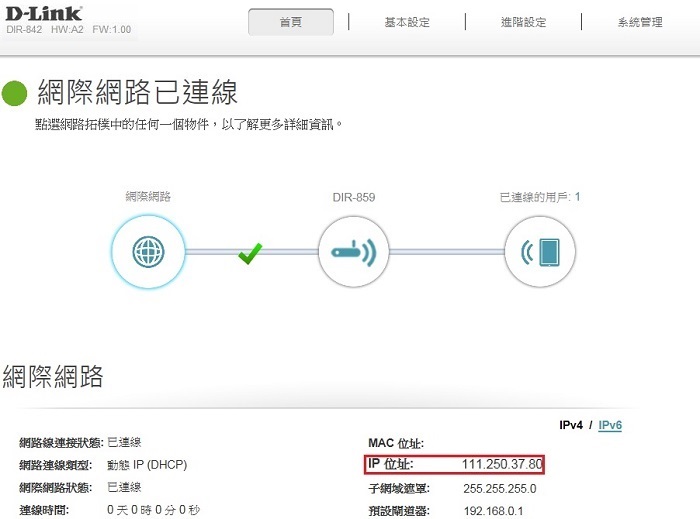Click the green checkmark connection indicator
This screenshot has height=519, width=700.
click(x=249, y=254)
